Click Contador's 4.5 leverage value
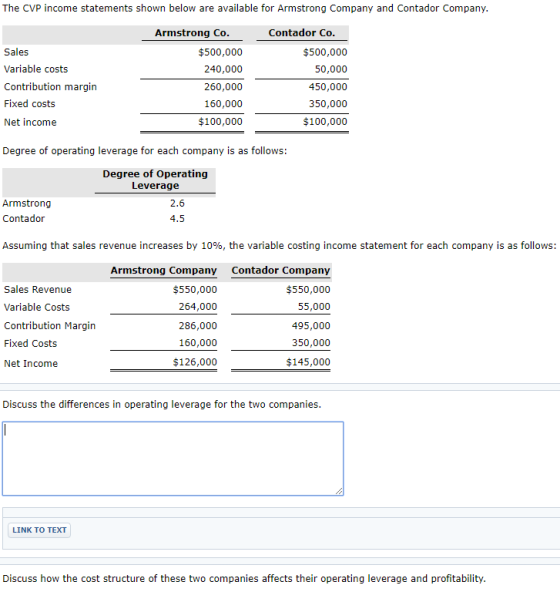Screen dimensions: 560x592 [177, 219]
